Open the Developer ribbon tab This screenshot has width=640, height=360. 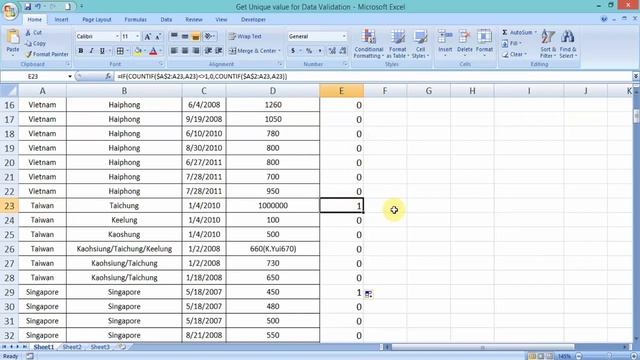coord(253,19)
